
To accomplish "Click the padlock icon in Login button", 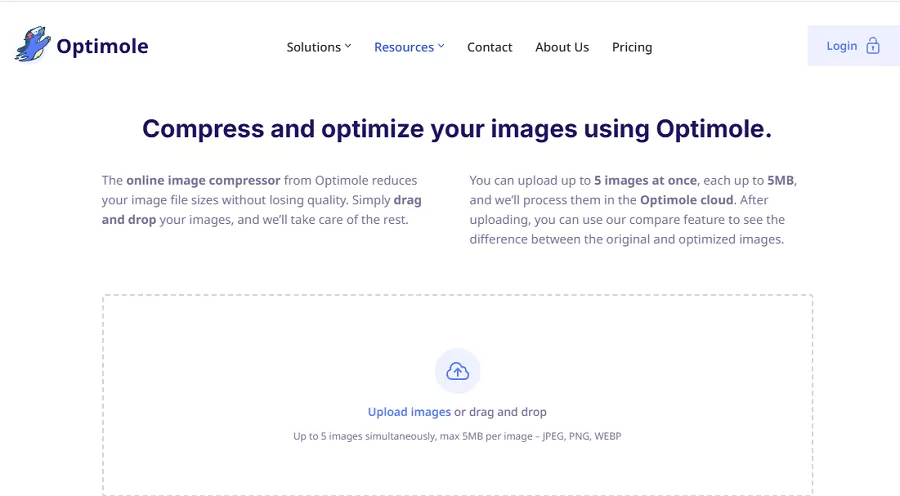I will point(872,45).
